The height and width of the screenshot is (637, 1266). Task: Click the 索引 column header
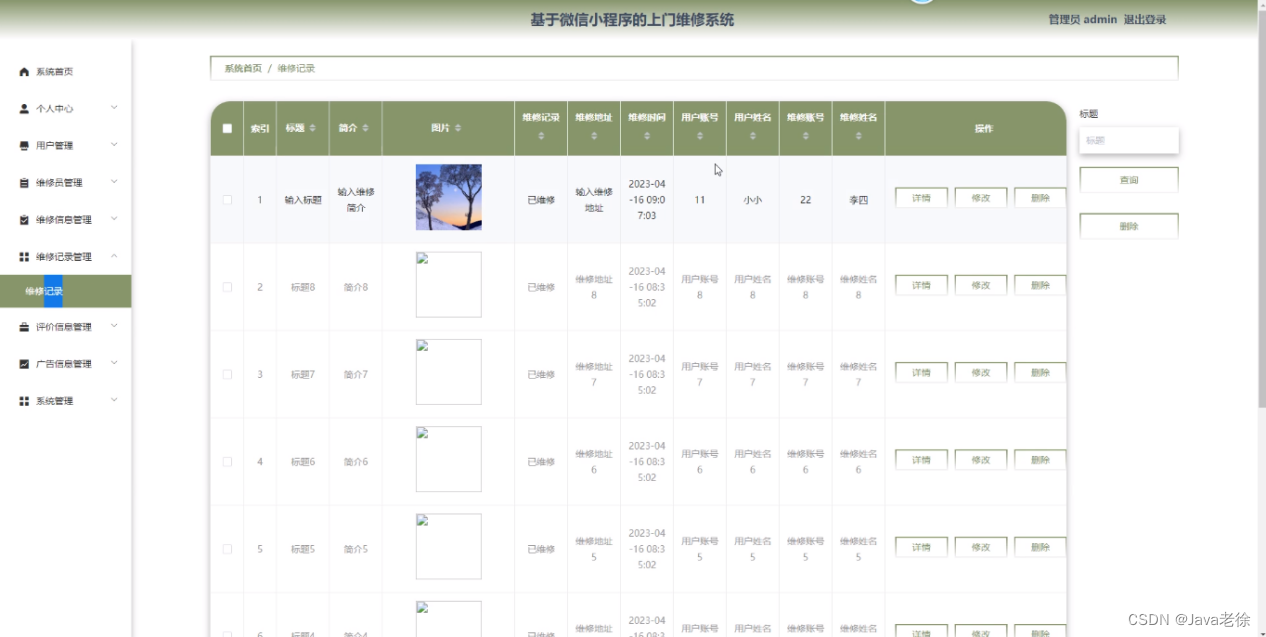tap(260, 128)
